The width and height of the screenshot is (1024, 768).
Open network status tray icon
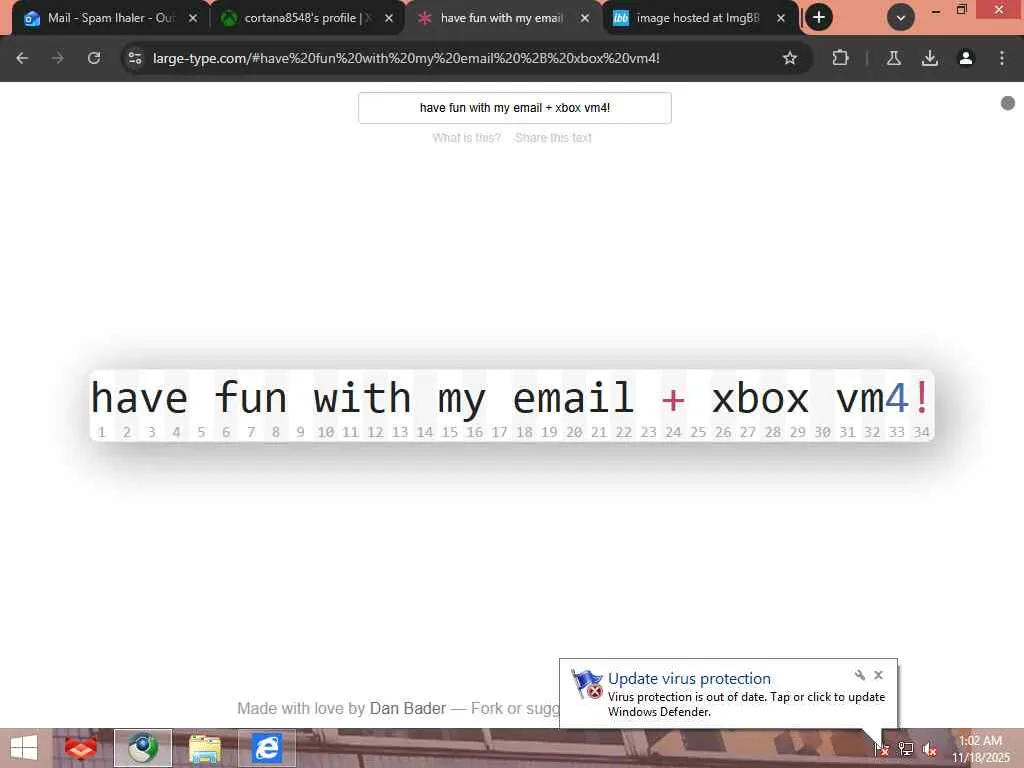point(905,749)
